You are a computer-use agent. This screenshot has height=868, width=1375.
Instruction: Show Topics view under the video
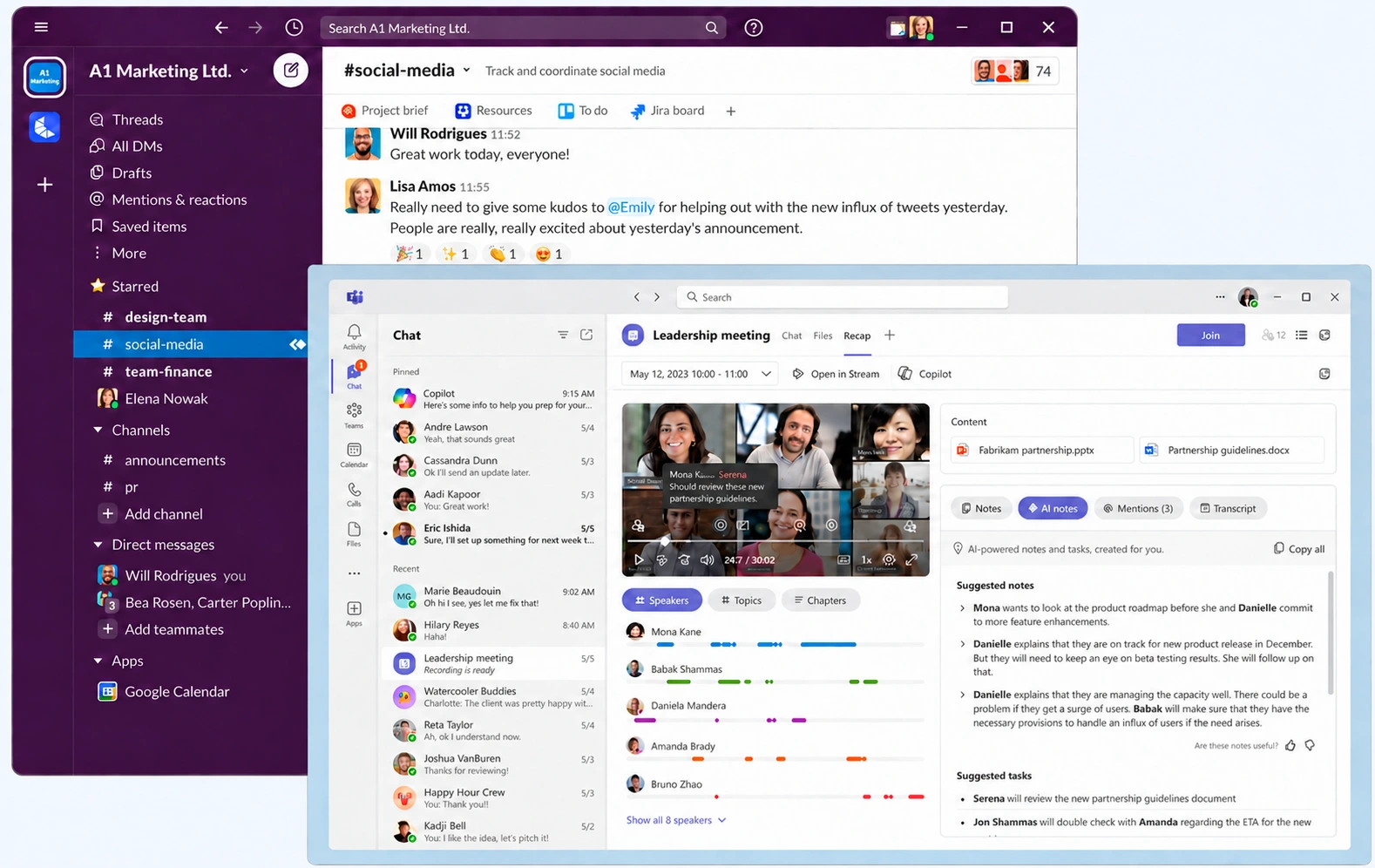point(741,600)
